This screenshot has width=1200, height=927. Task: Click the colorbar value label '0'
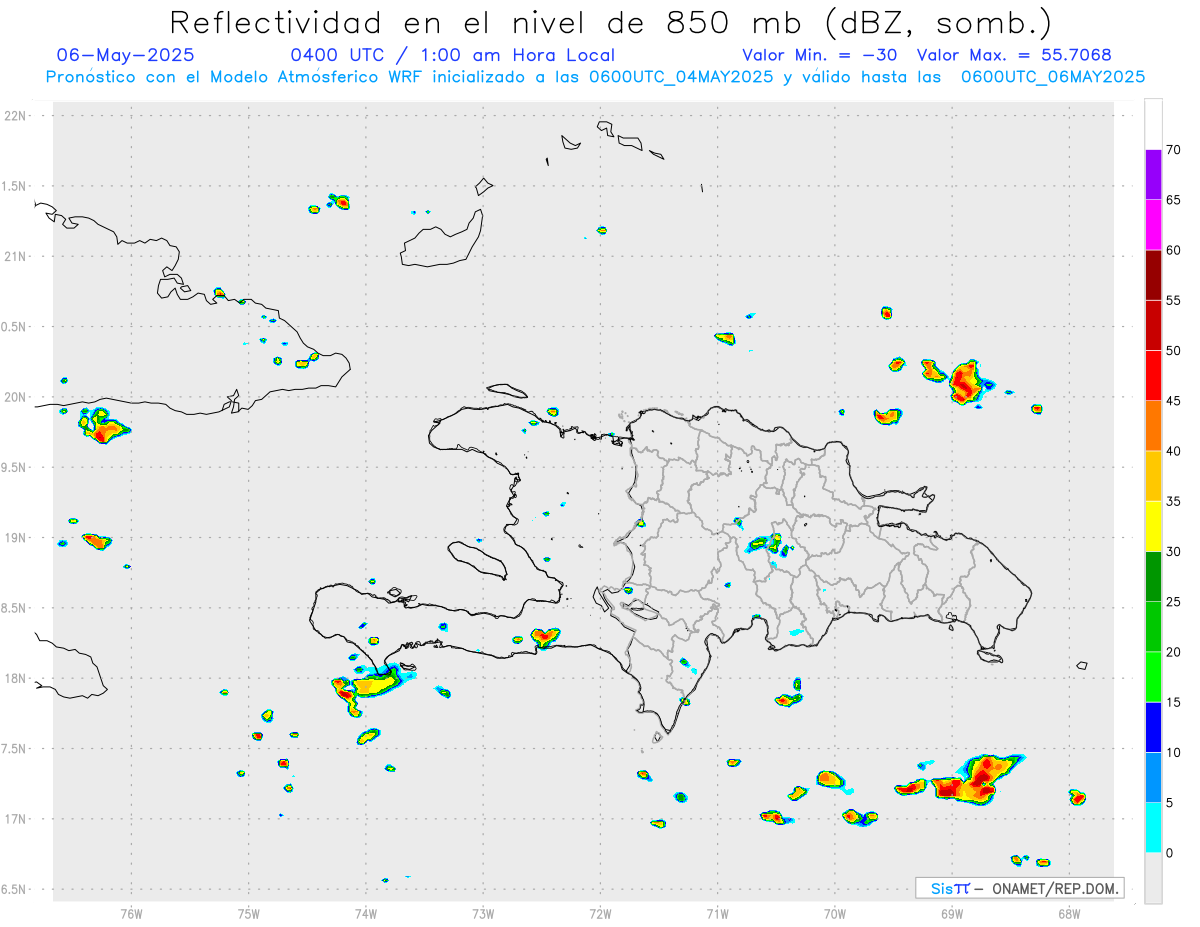1168,854
